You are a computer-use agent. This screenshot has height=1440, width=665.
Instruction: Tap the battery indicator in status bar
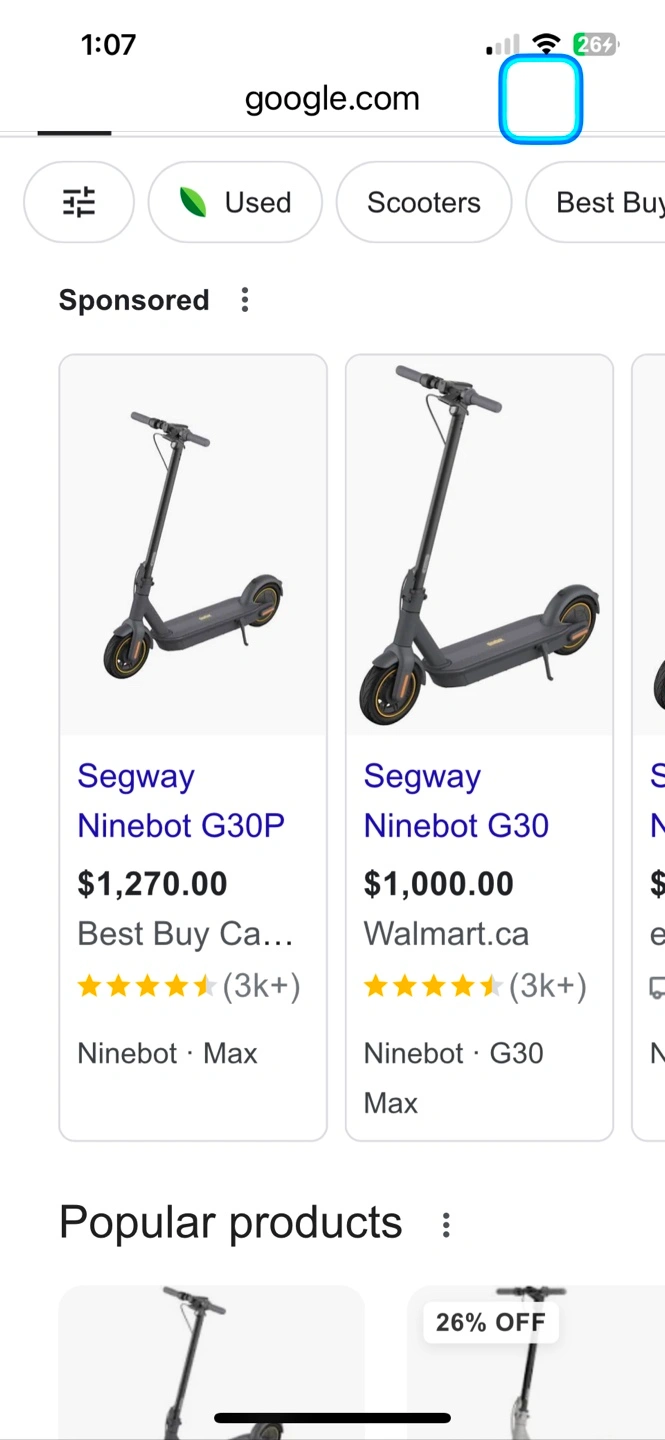pos(595,44)
